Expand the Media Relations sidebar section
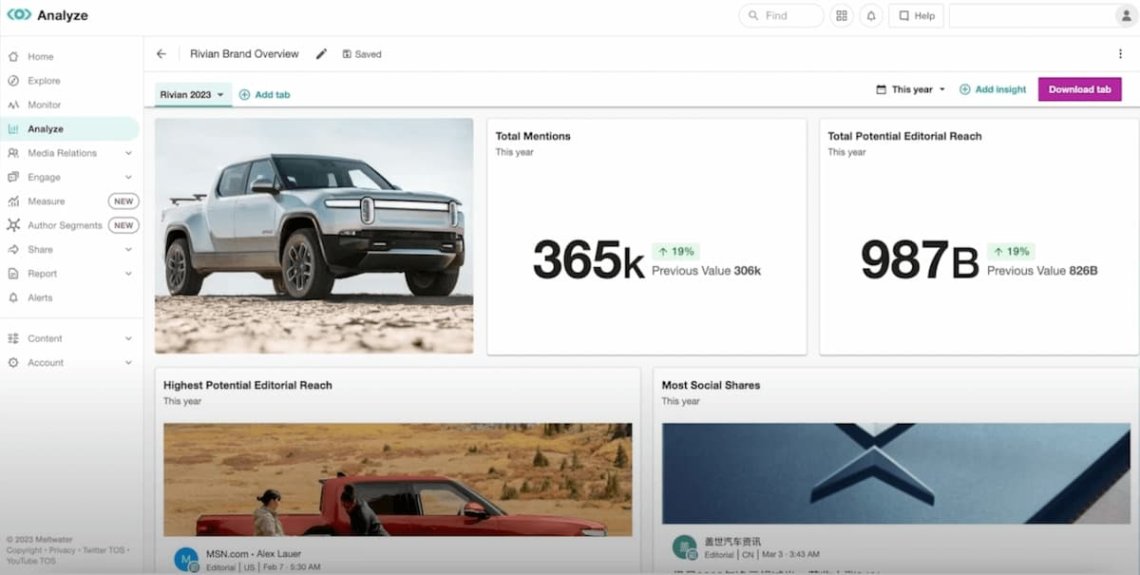The image size is (1140, 575). click(x=128, y=153)
